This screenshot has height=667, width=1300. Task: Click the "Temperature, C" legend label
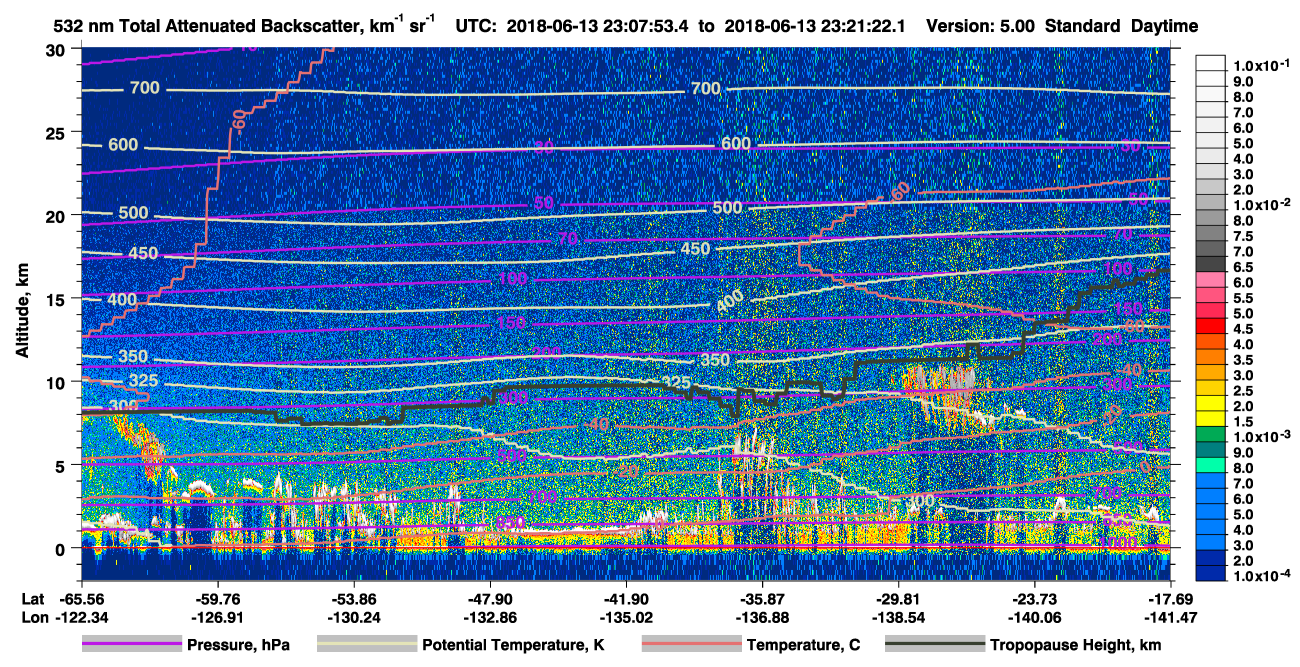pyautogui.click(x=803, y=645)
